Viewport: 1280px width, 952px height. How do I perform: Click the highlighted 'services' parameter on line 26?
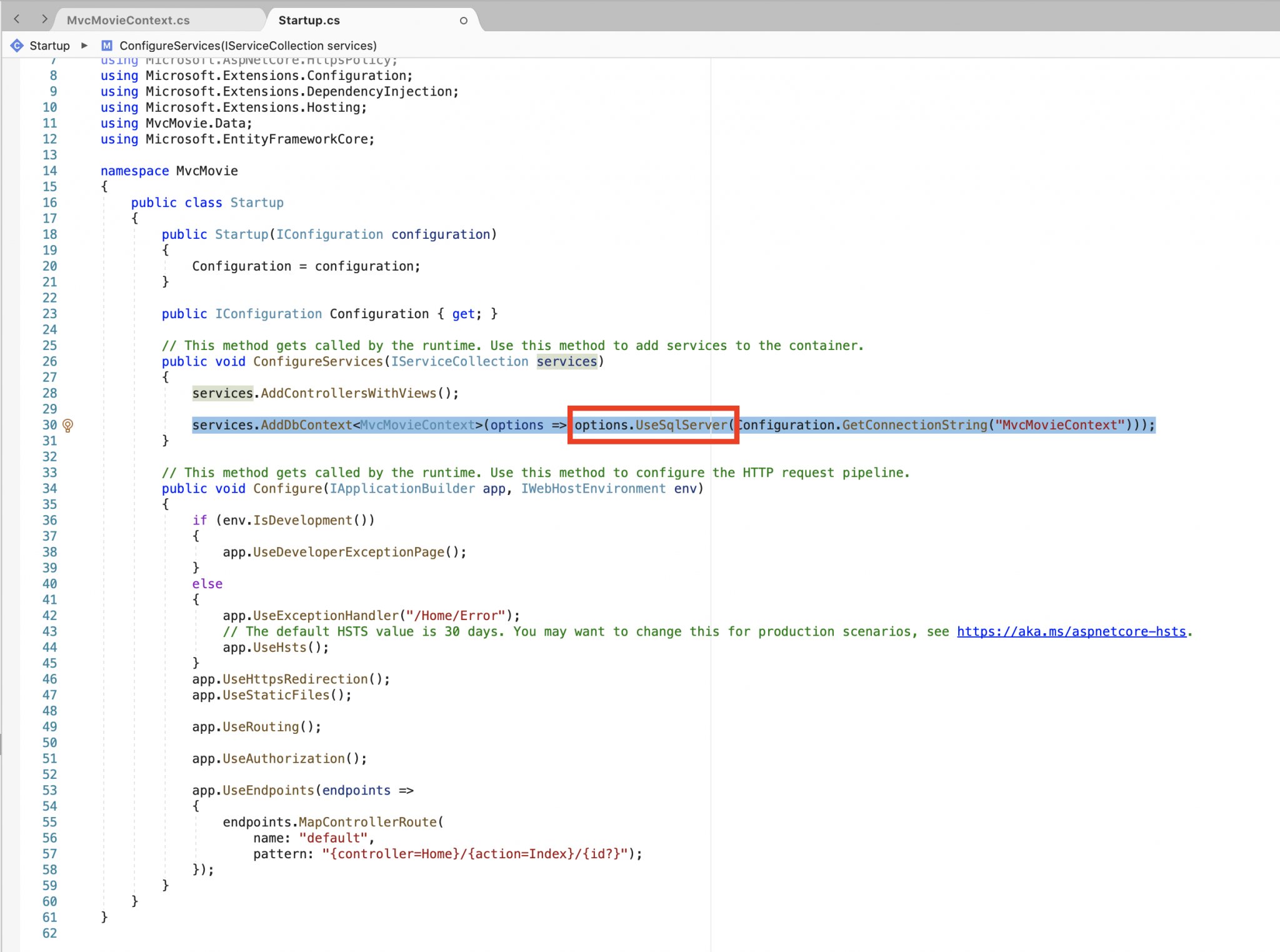tap(567, 361)
